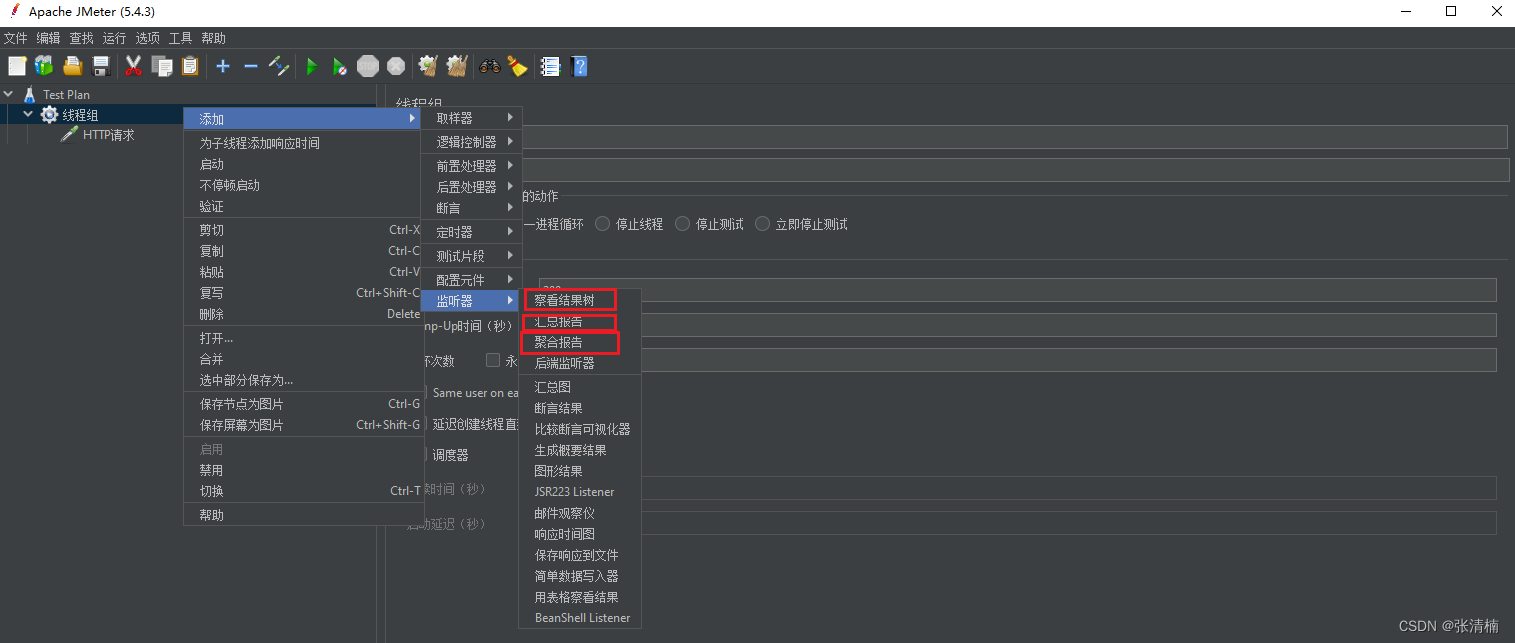Open the 文件 menu
Screen dimensions: 1515x643
15,38
